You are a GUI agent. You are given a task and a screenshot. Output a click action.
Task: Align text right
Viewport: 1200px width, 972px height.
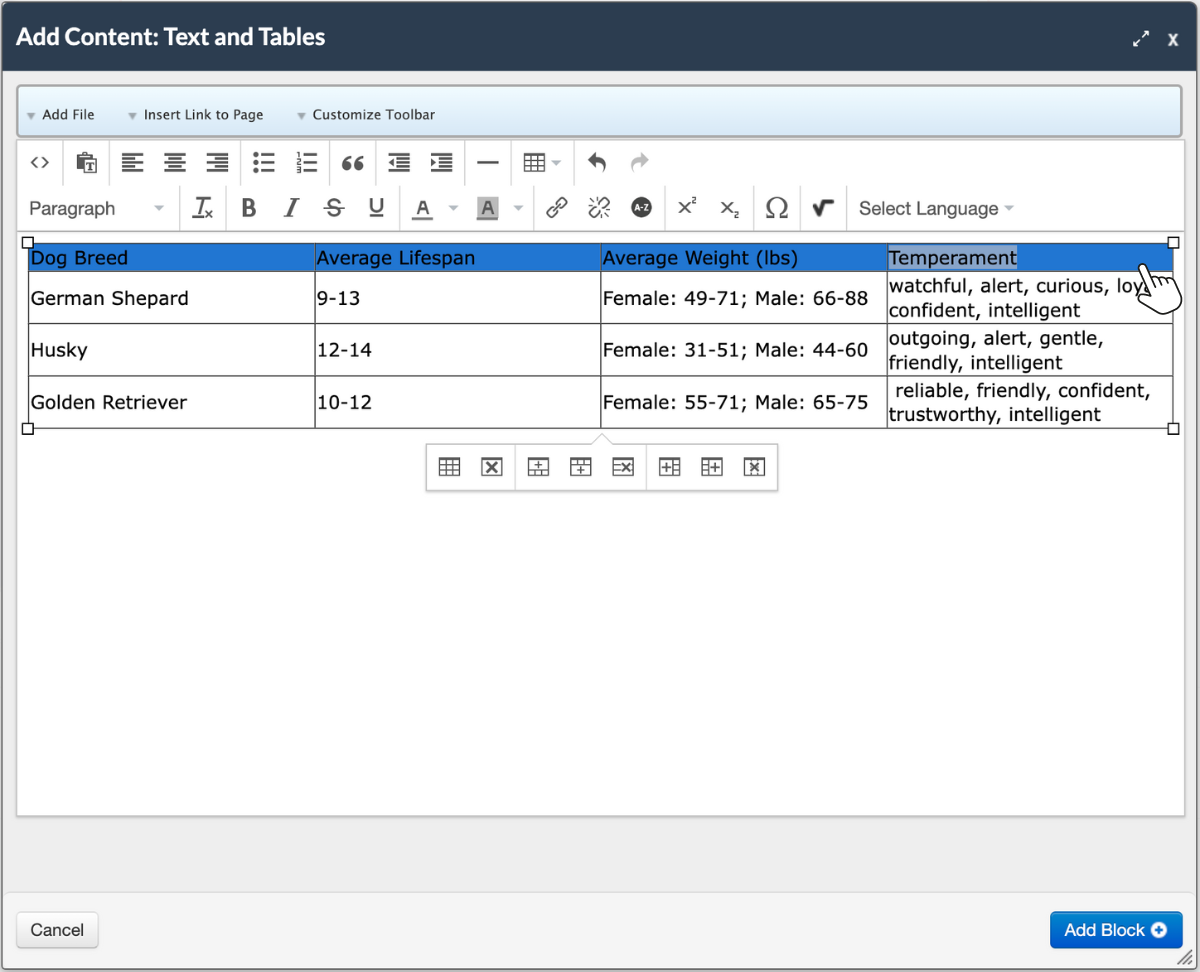click(x=217, y=162)
